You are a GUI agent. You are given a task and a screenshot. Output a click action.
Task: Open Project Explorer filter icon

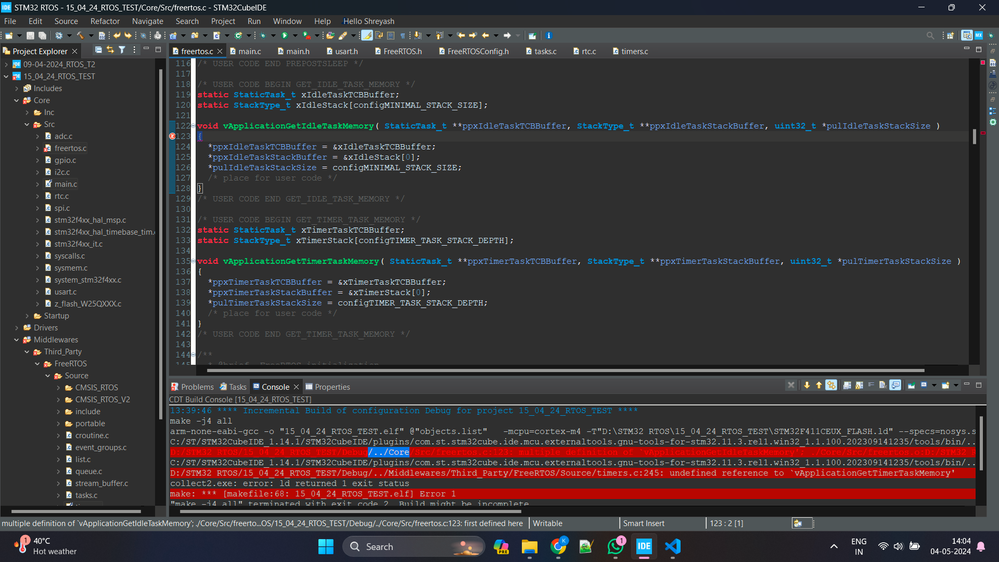pyautogui.click(x=123, y=50)
